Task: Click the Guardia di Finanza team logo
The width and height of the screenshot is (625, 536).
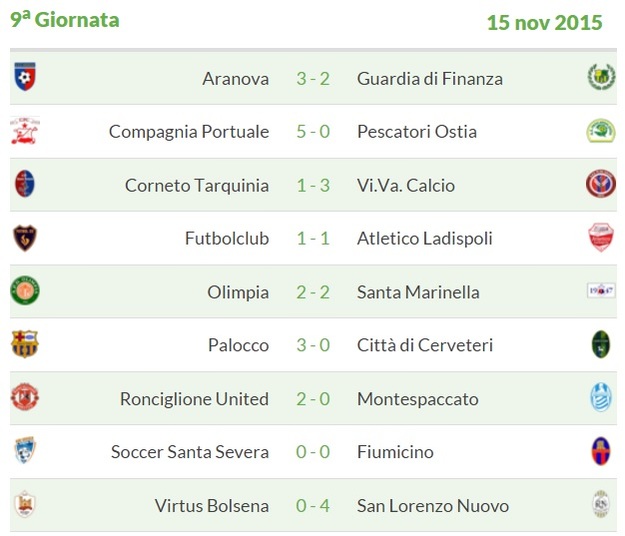Action: pos(601,78)
